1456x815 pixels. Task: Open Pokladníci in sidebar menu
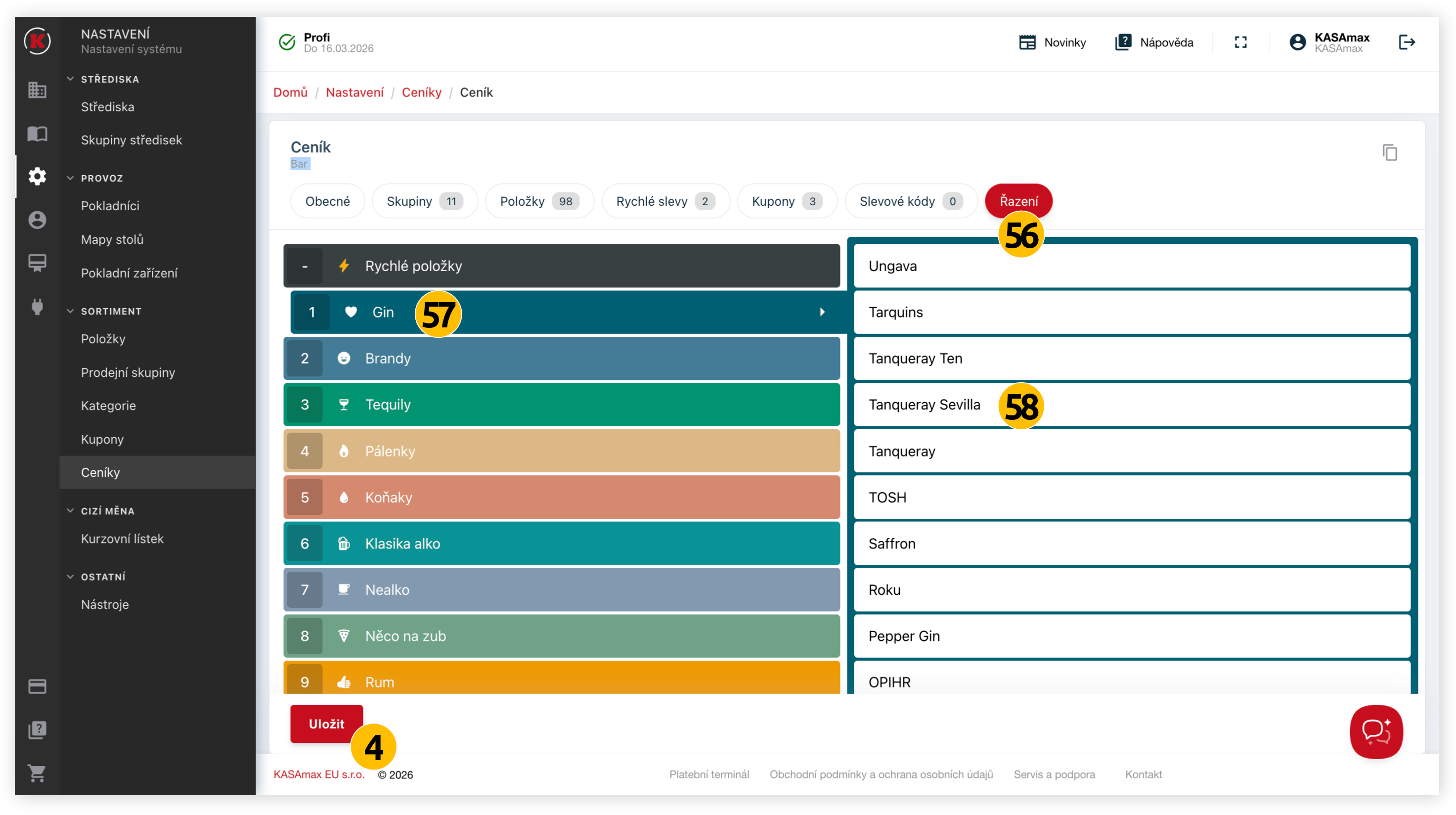click(110, 206)
